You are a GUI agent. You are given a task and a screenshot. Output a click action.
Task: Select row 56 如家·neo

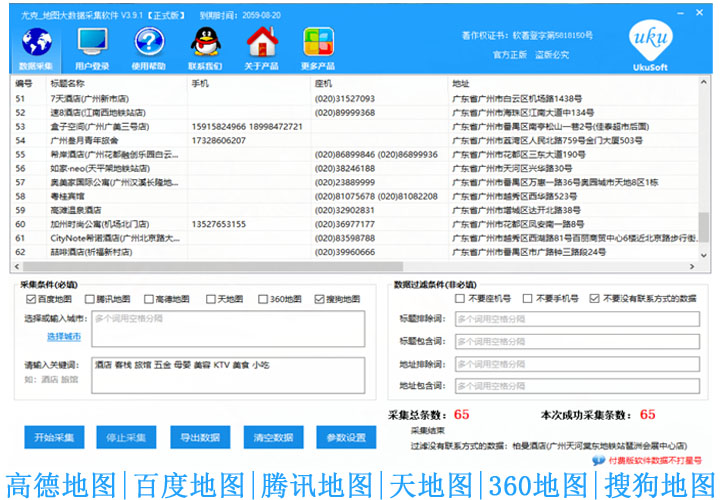tap(354, 169)
